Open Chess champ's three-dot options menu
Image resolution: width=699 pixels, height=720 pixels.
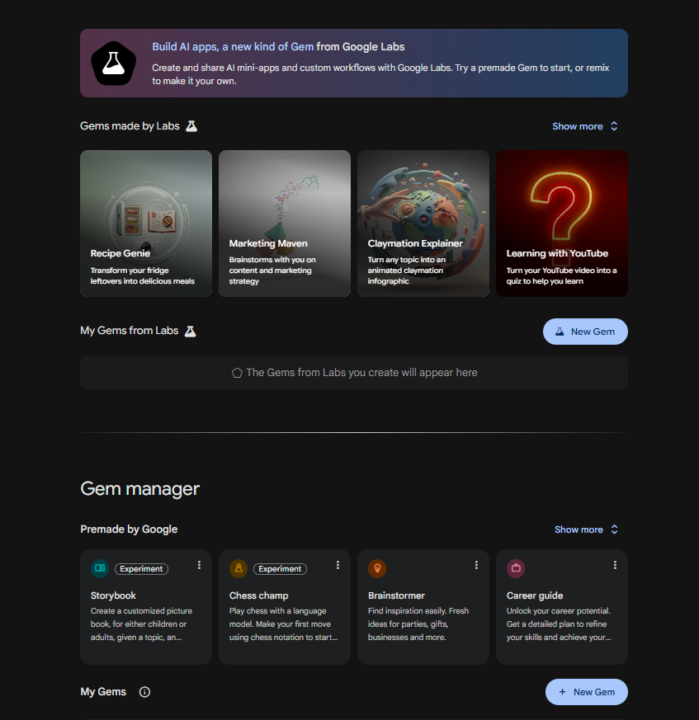pyautogui.click(x=338, y=566)
